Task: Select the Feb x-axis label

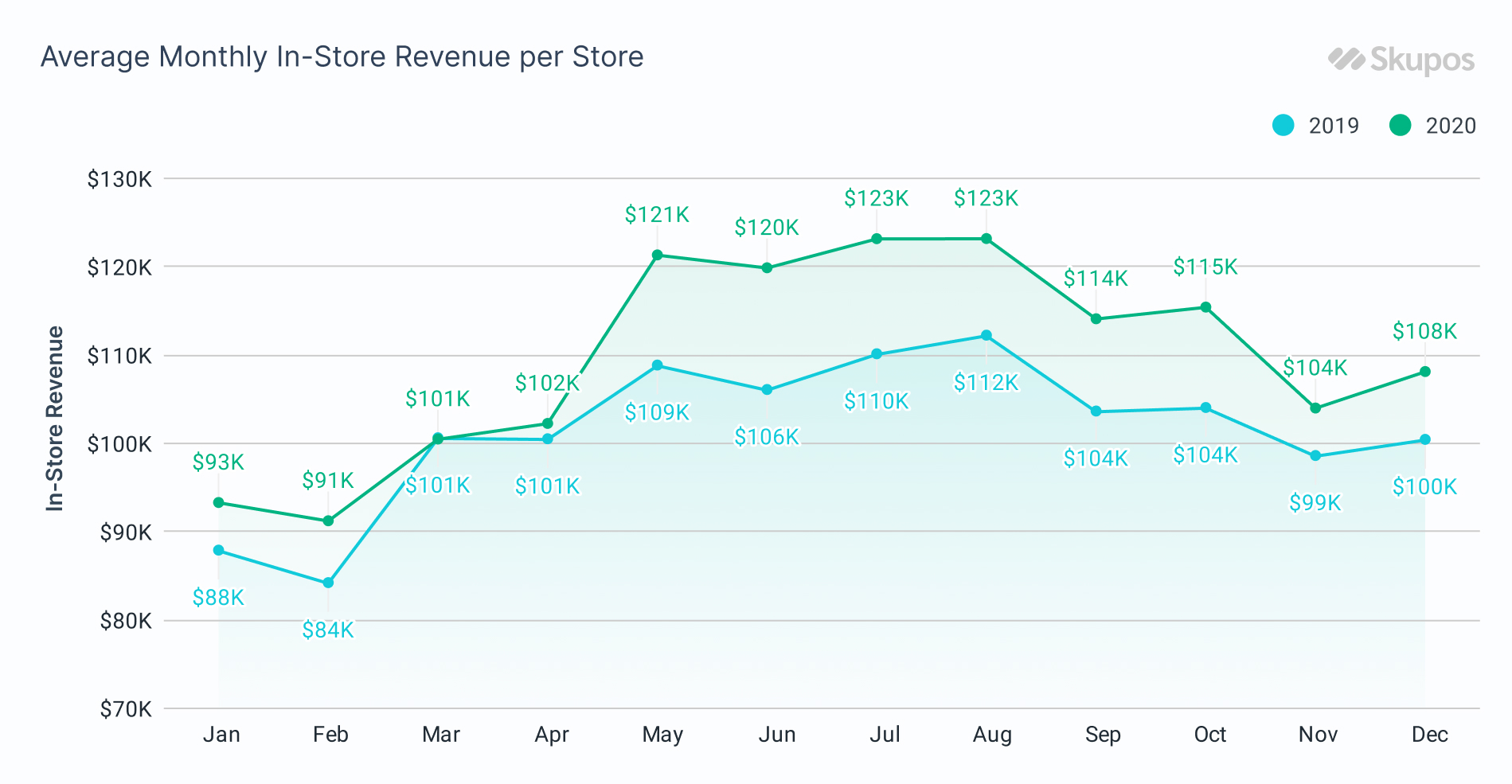Action: click(x=330, y=735)
